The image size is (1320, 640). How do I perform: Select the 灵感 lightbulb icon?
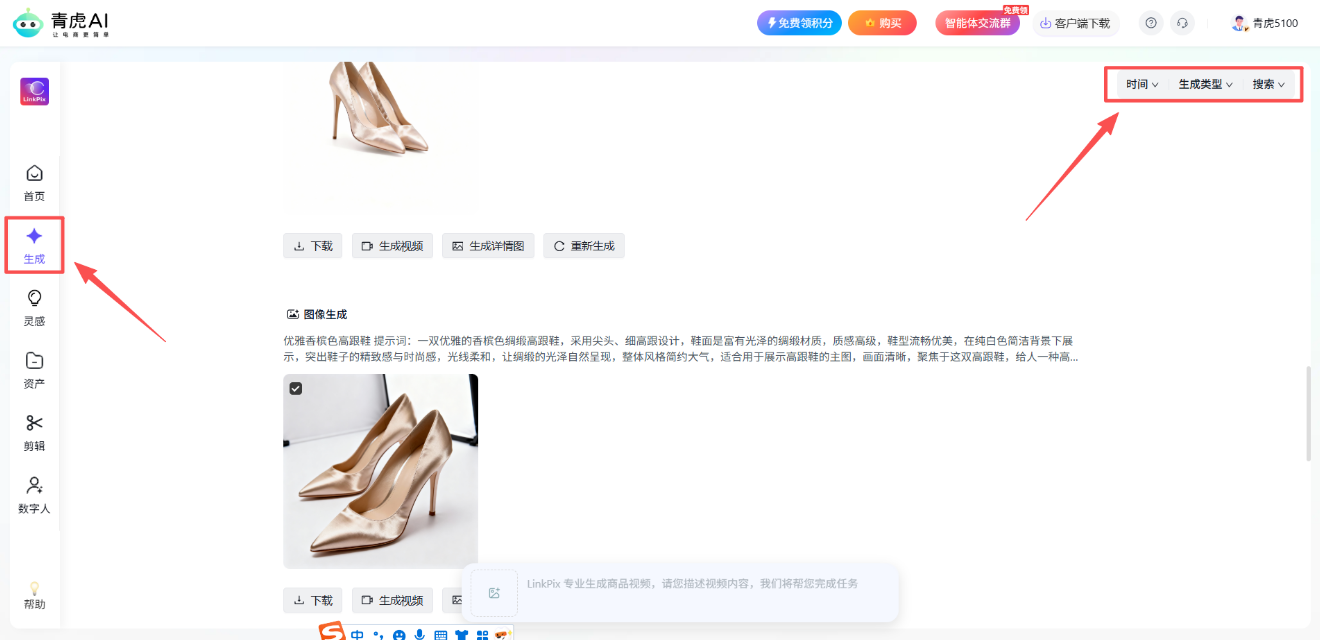tap(34, 307)
